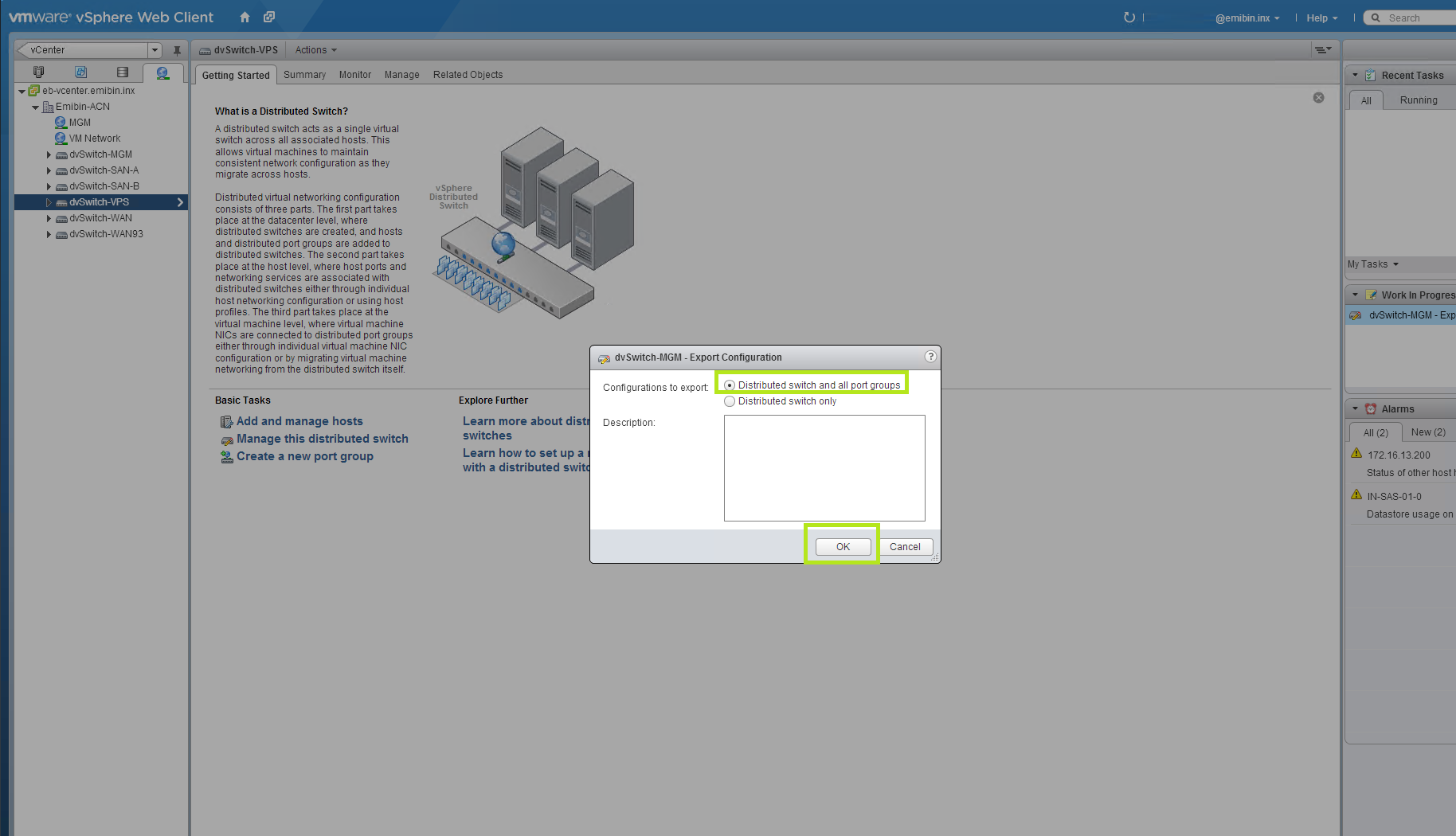Show All (2) alarms tab

[1376, 432]
